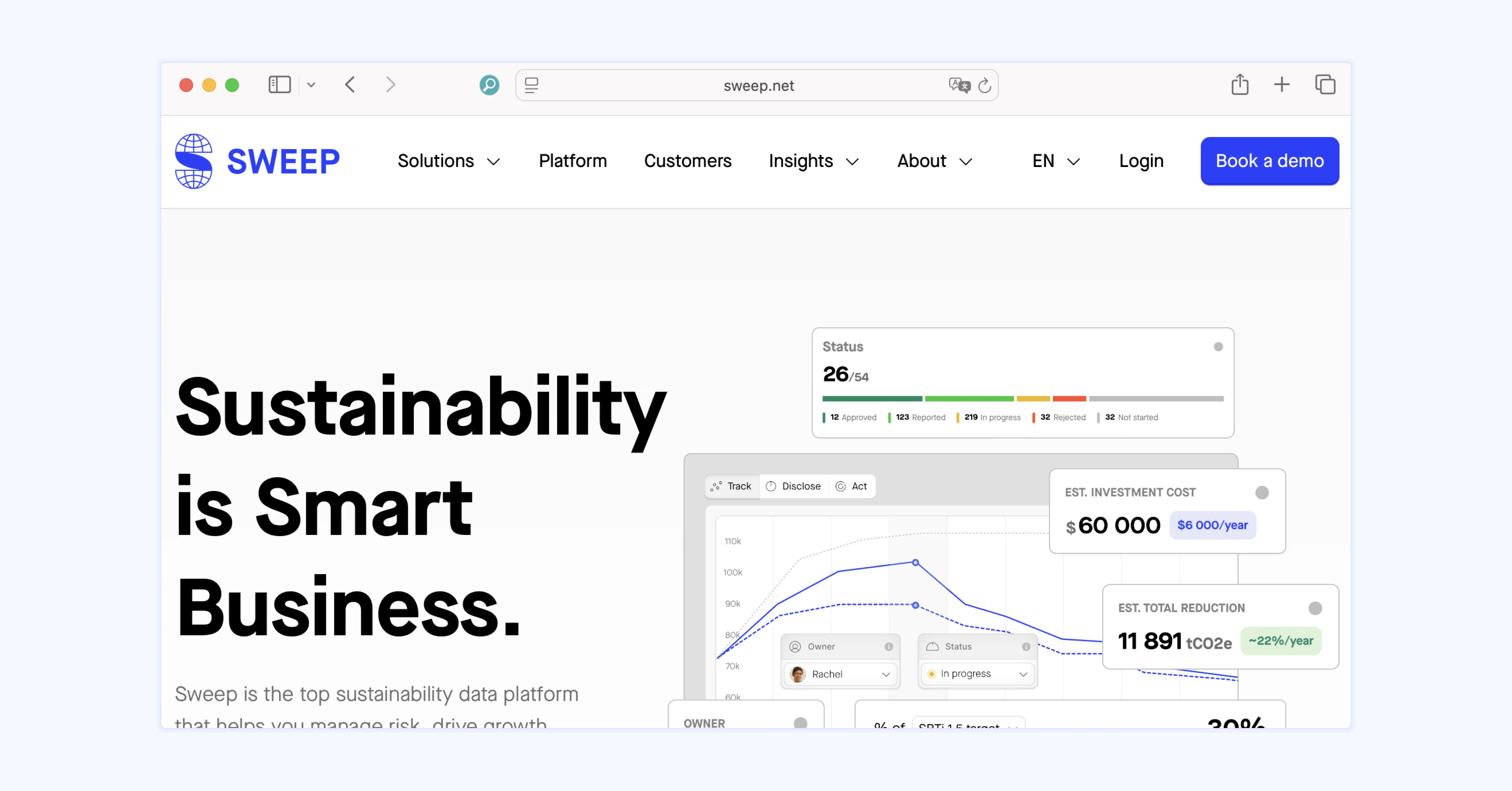
Task: Expand the Insights menu
Action: point(814,161)
